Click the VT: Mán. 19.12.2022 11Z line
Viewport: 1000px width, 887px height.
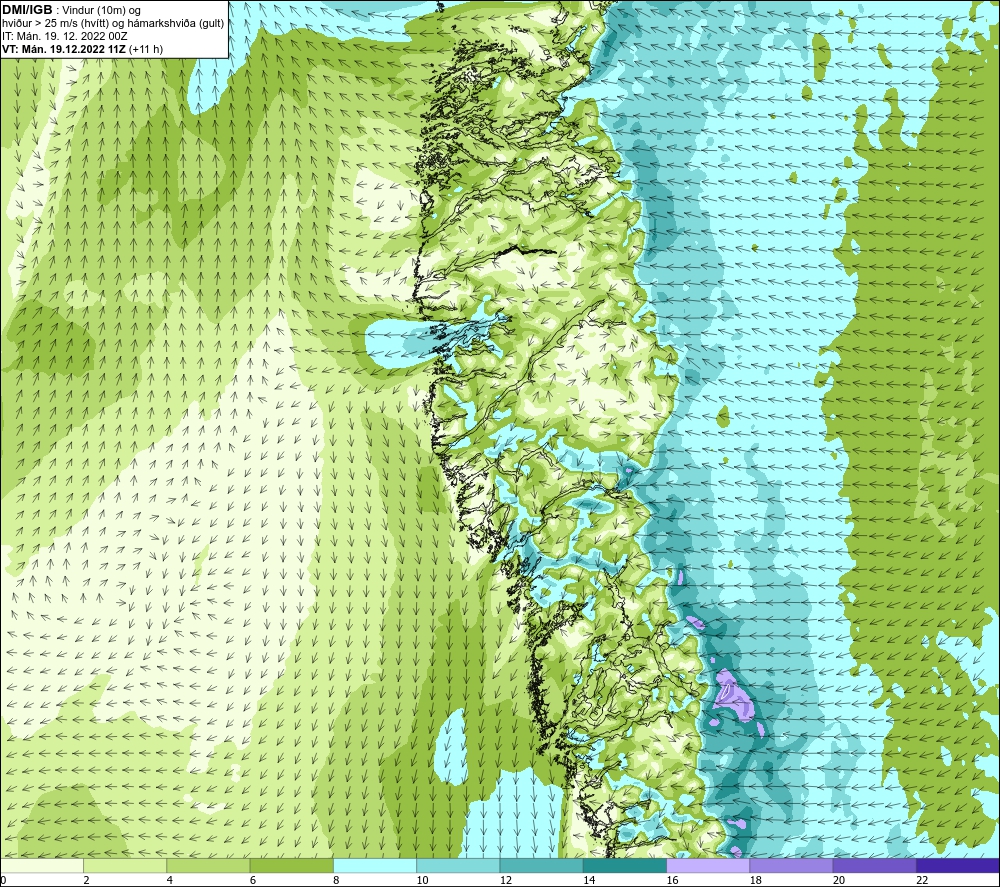(x=64, y=49)
